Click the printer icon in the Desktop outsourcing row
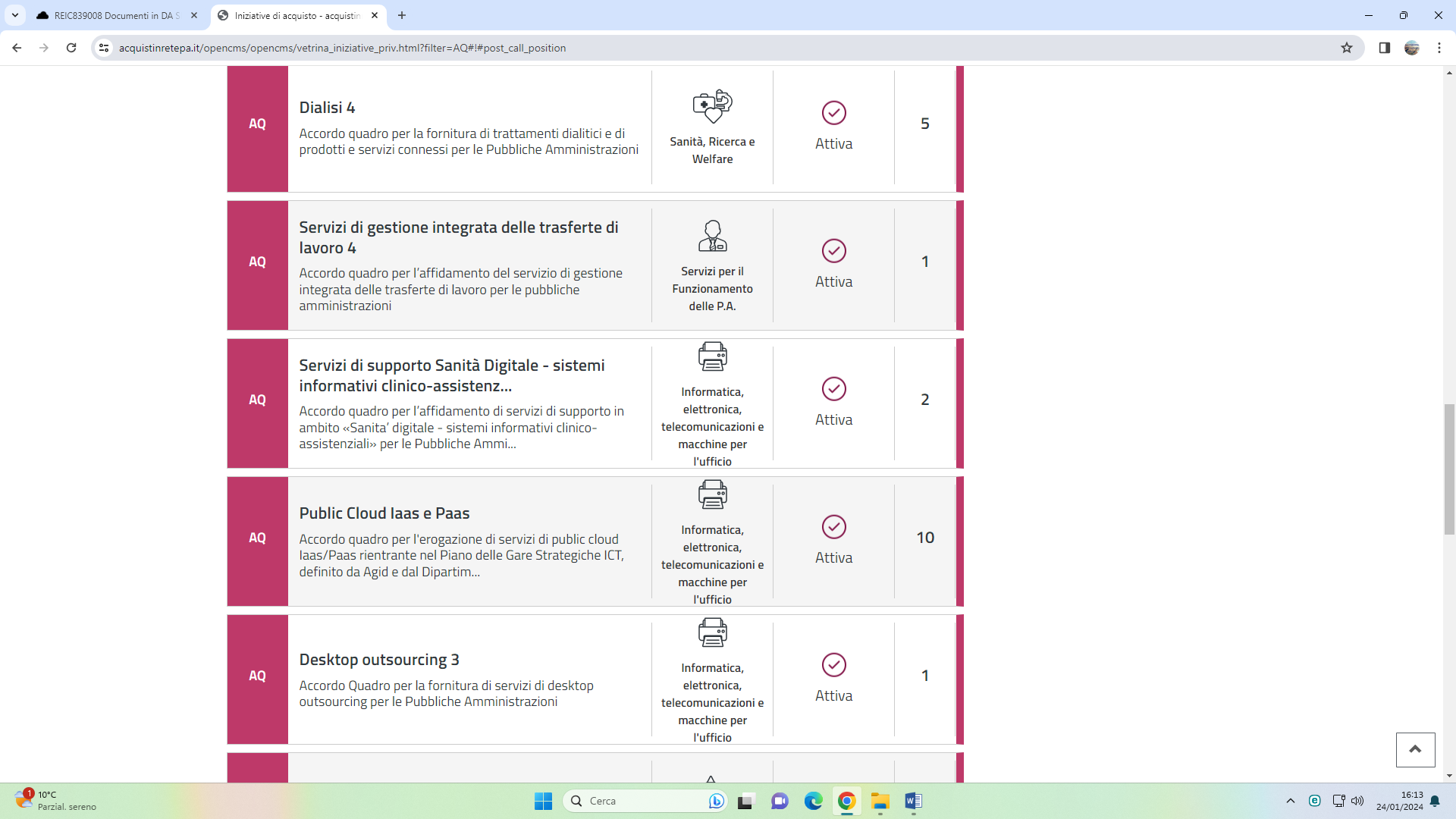 (x=712, y=632)
